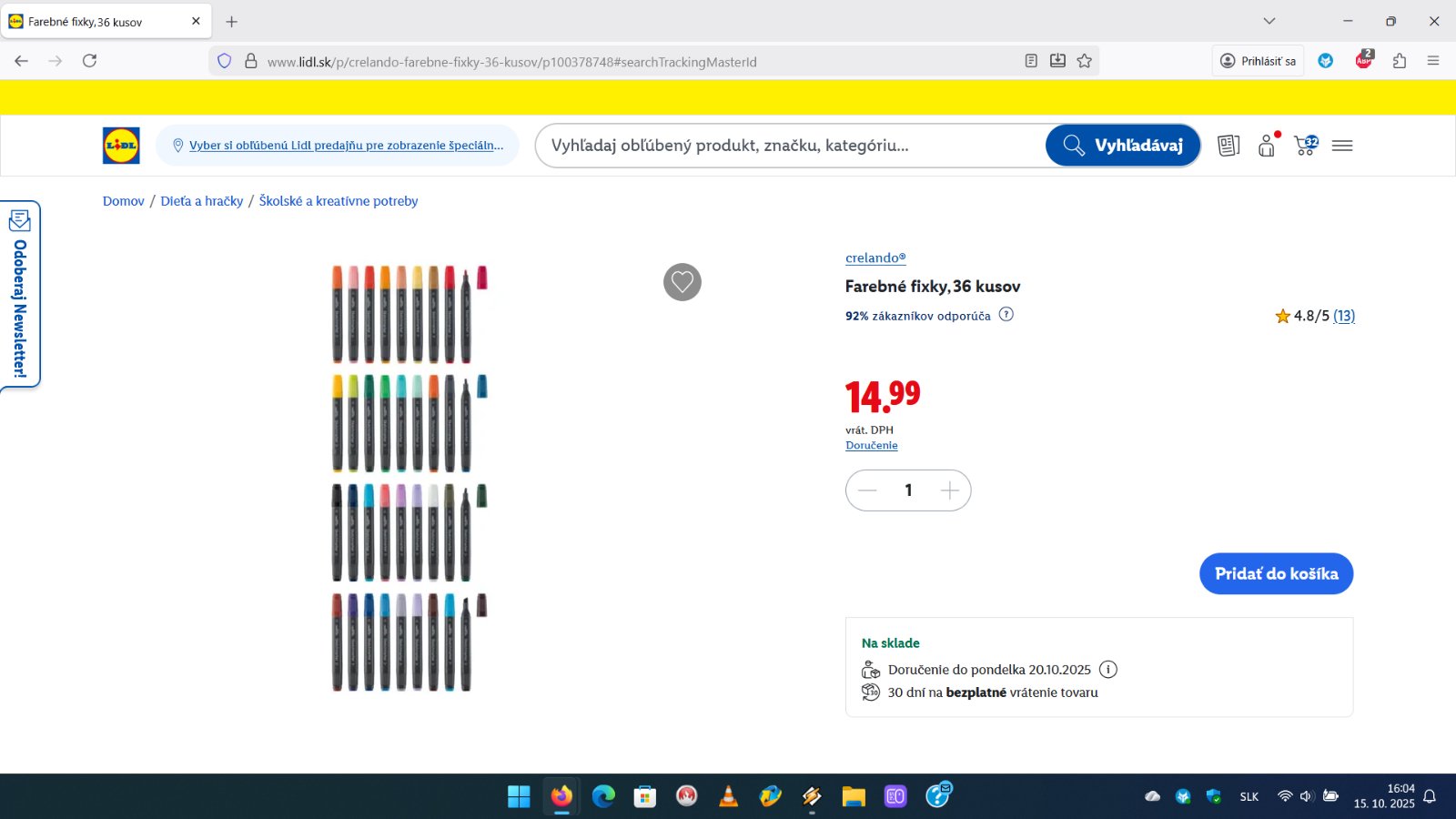Viewport: 1456px width, 819px height.
Task: Open the hamburger menu in Lidl header
Action: [1342, 146]
